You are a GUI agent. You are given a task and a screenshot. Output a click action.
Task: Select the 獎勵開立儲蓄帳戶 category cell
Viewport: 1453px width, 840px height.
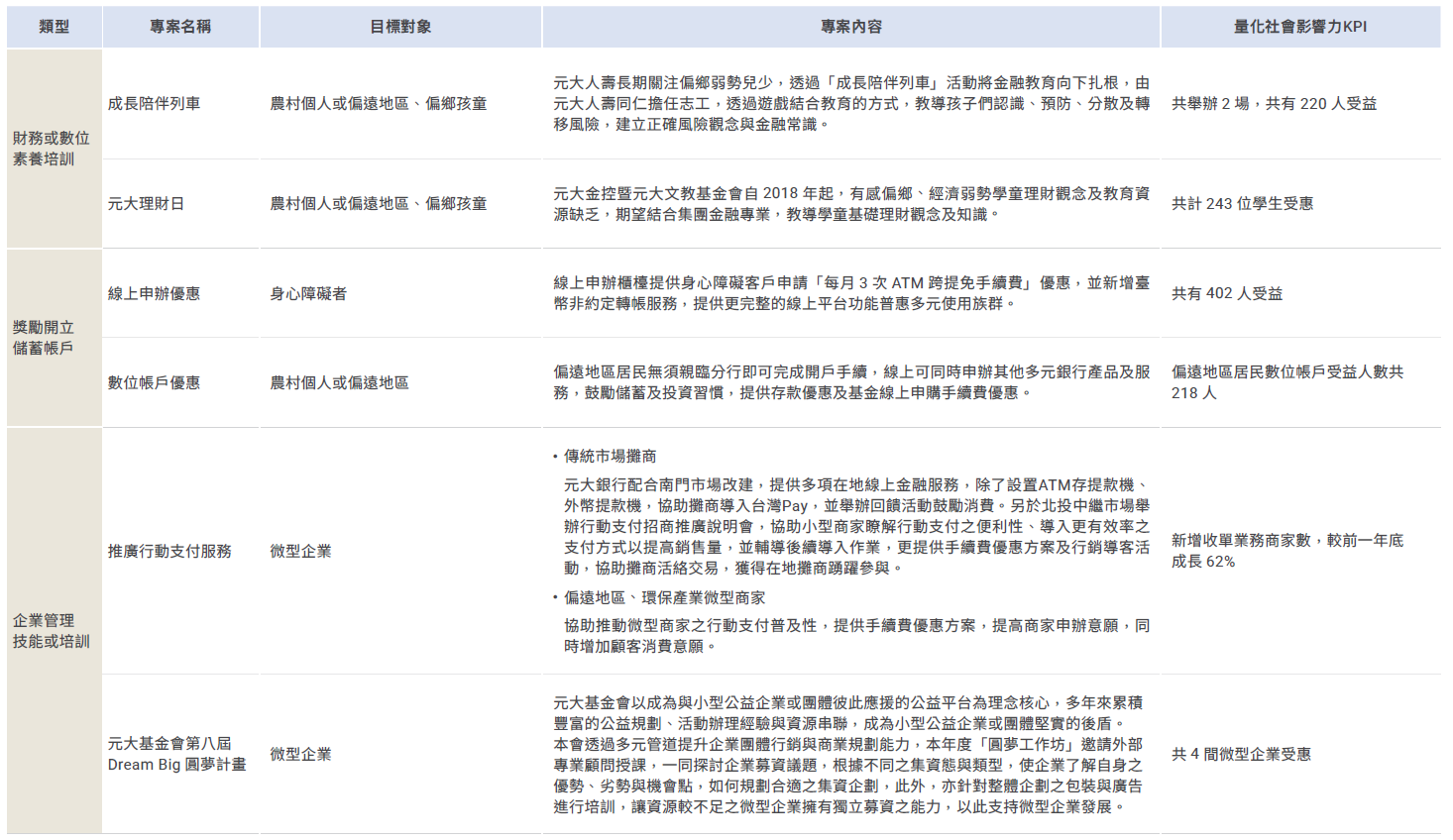[55, 338]
